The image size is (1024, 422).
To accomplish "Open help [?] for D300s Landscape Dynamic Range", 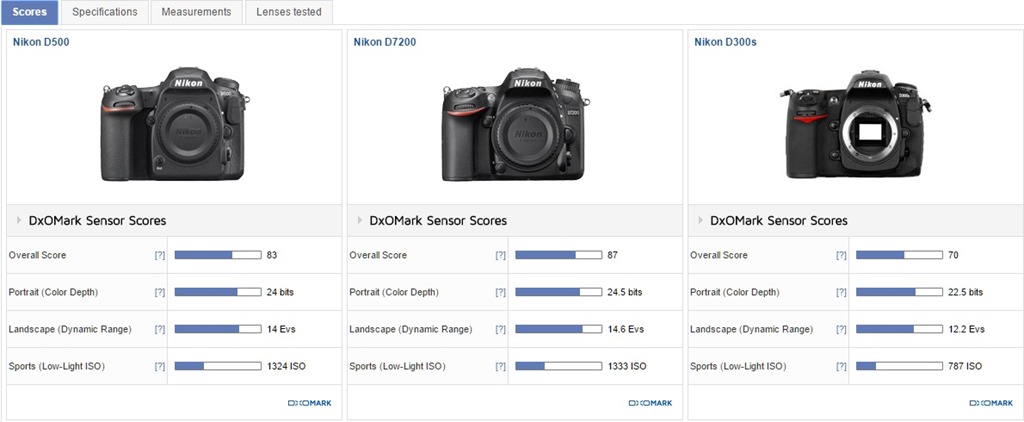I will [841, 329].
